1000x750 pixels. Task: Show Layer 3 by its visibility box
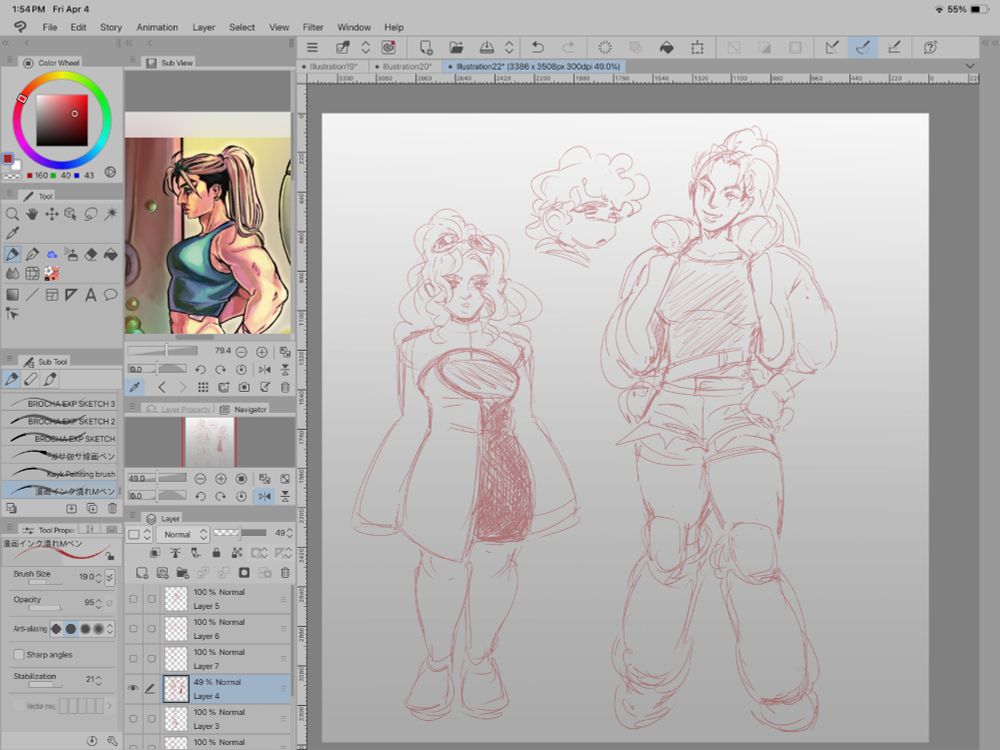[133, 718]
